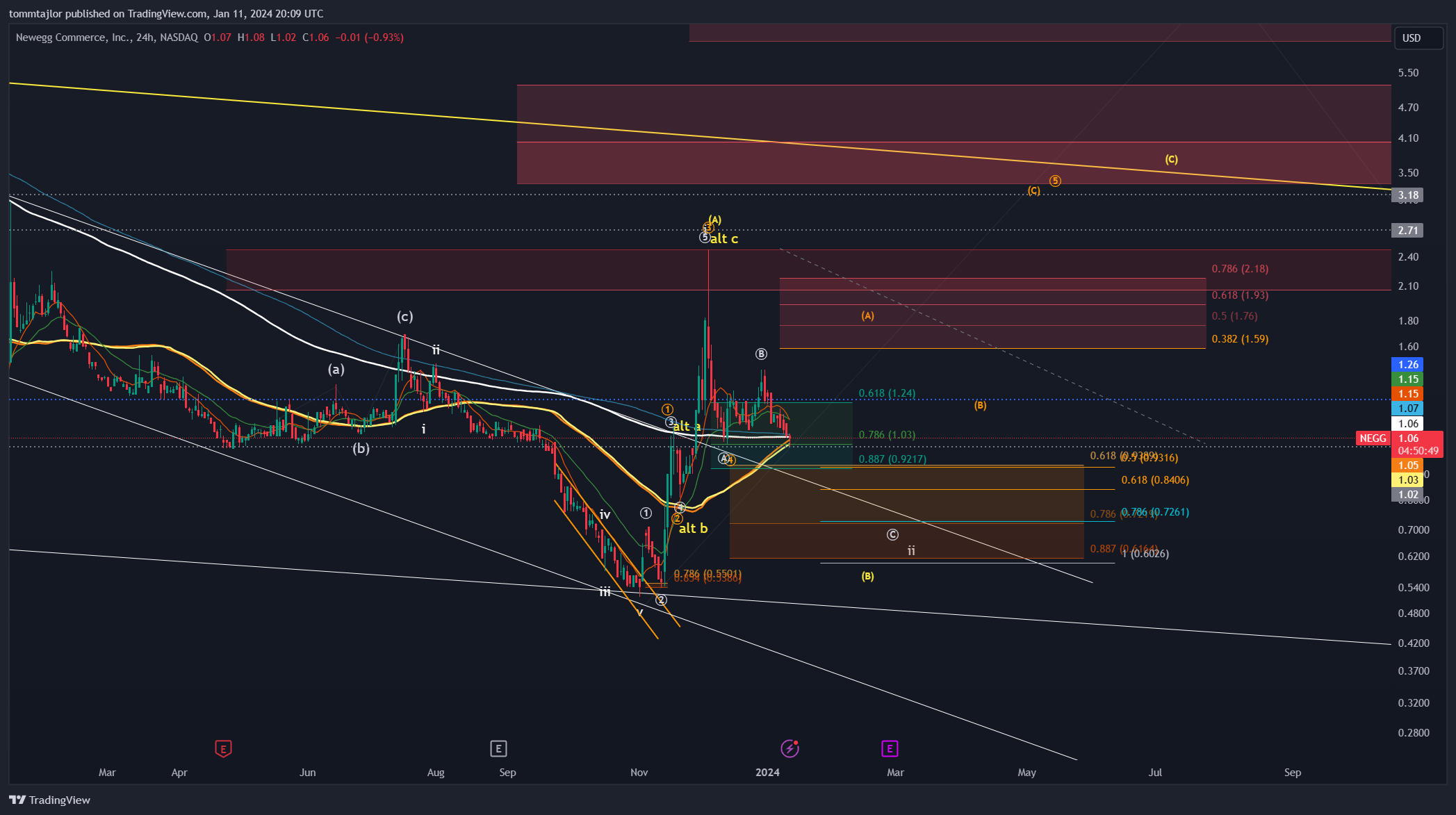The image size is (1456, 815).
Task: Select the 0.382 (1.59) Fibonacci label
Action: [1240, 339]
